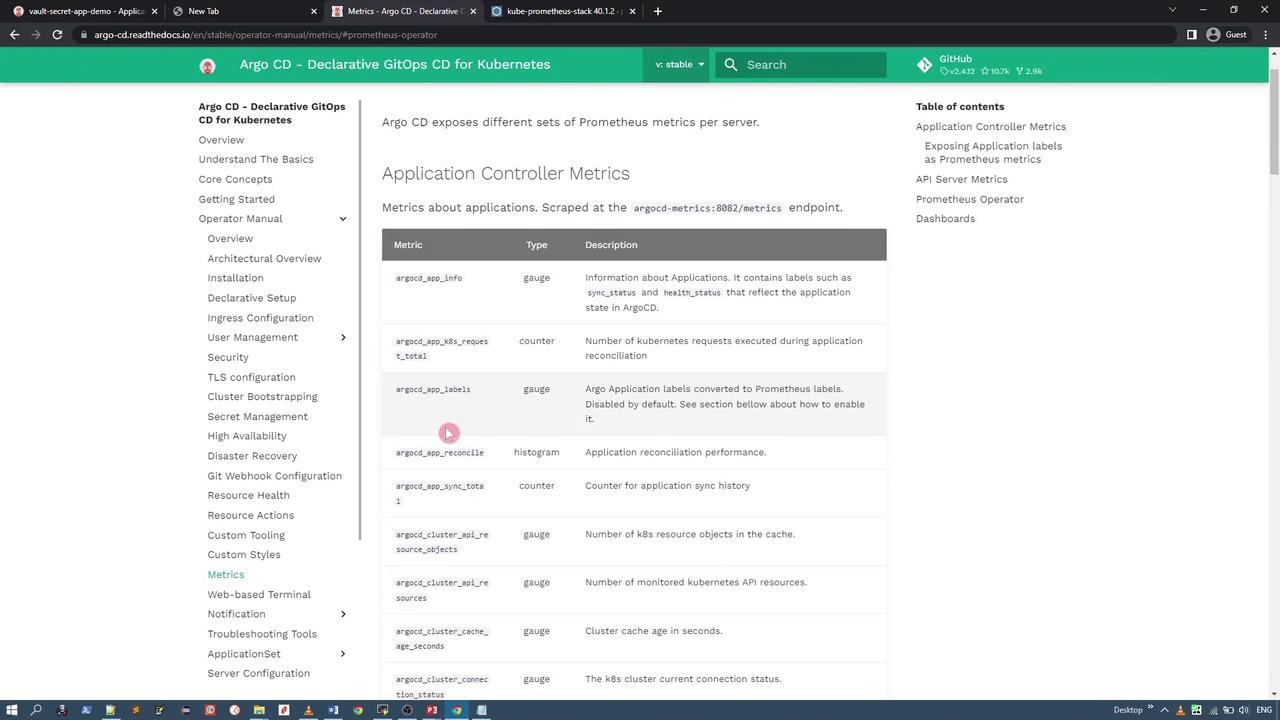Image resolution: width=1280 pixels, height=720 pixels.
Task: Open the Ingress Configuration page
Action: (x=260, y=318)
